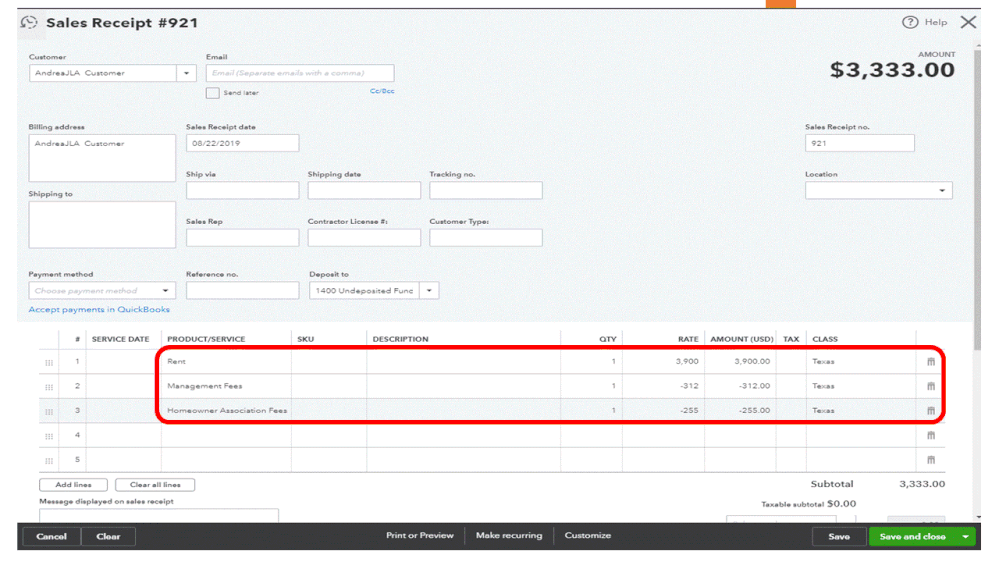
Task: Click the Cc/Bcc link
Action: [382, 91]
